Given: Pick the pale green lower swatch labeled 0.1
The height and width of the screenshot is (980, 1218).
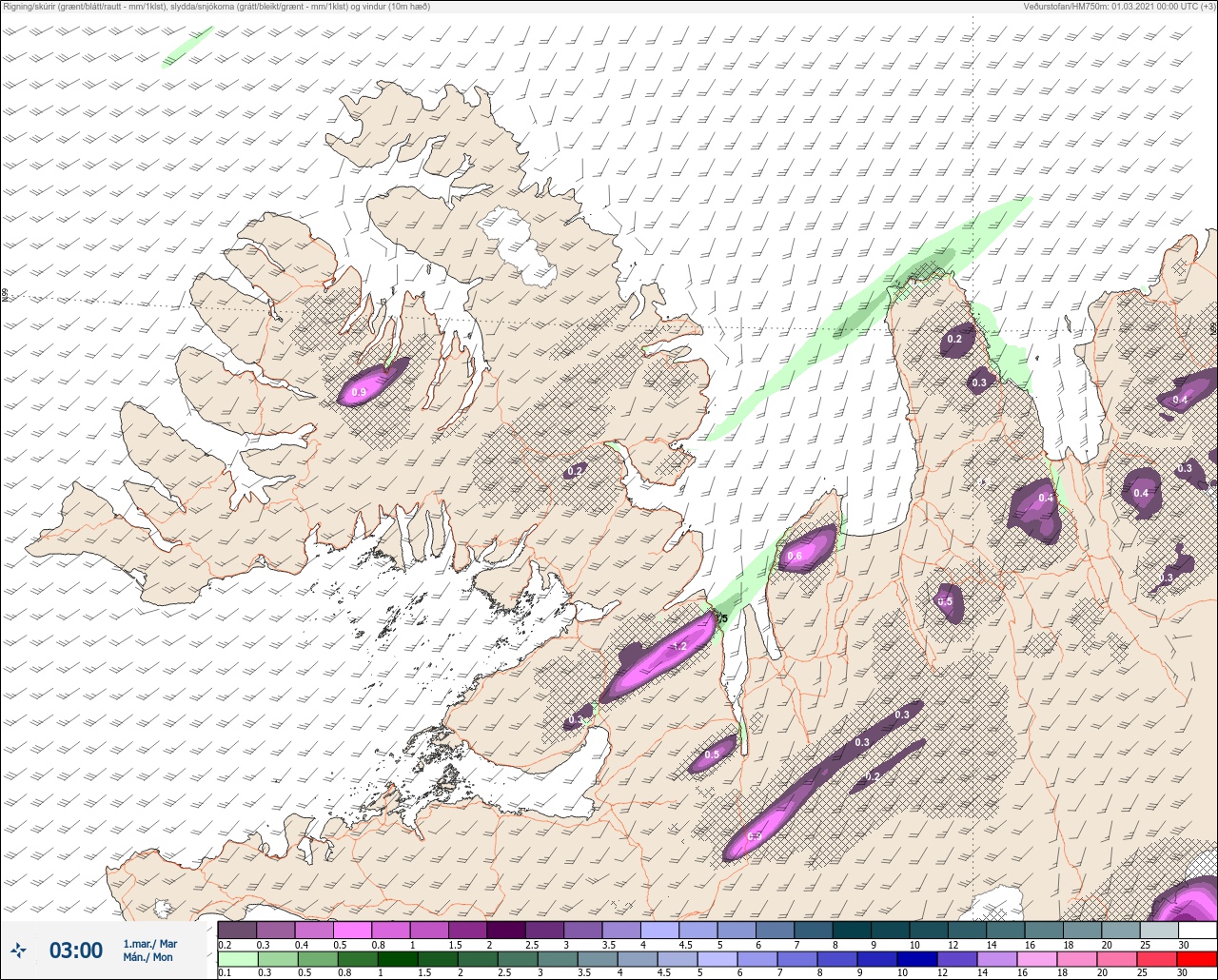Looking at the screenshot, I should tap(237, 958).
